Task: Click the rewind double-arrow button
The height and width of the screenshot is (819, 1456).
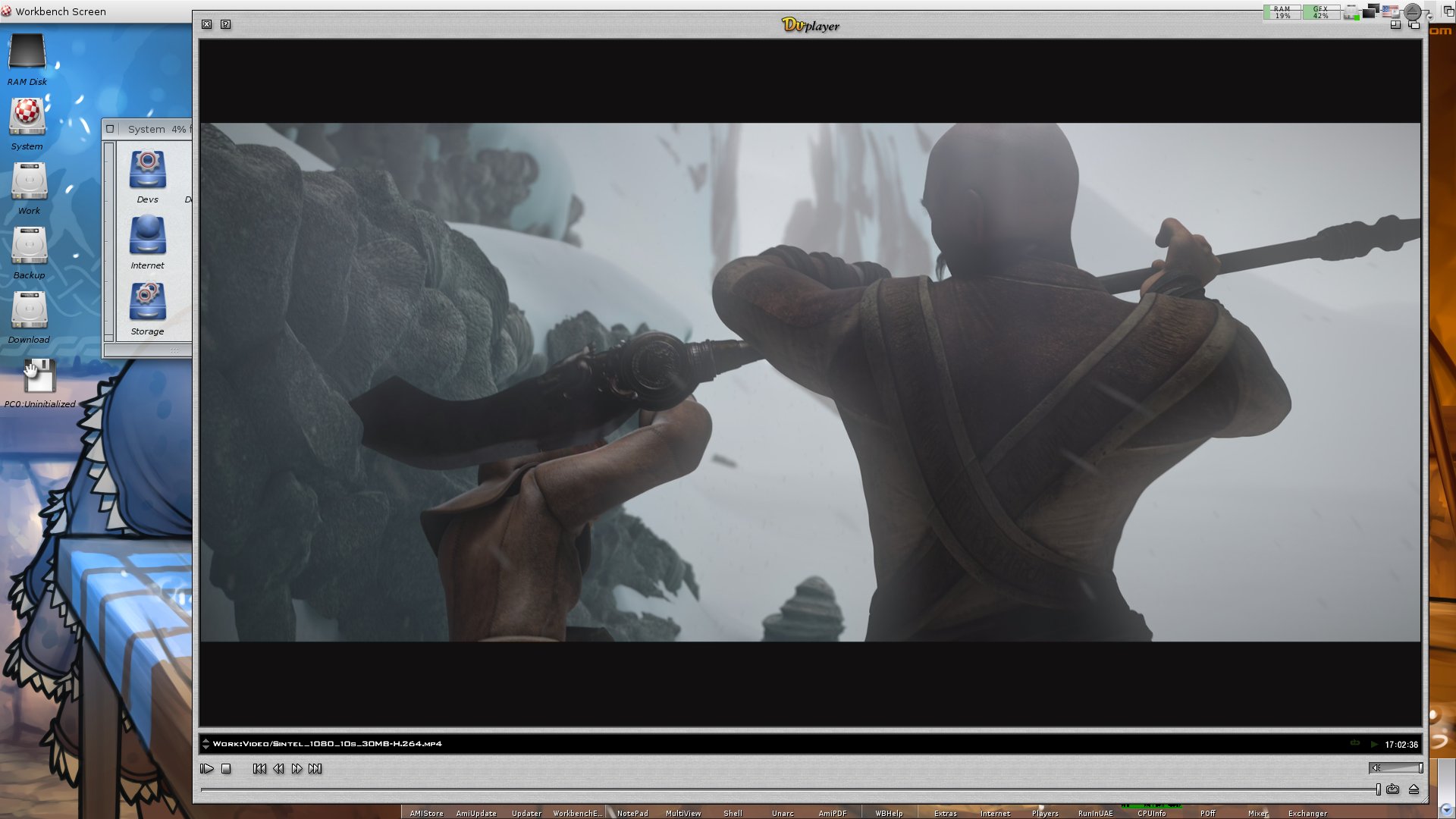Action: pos(278,769)
